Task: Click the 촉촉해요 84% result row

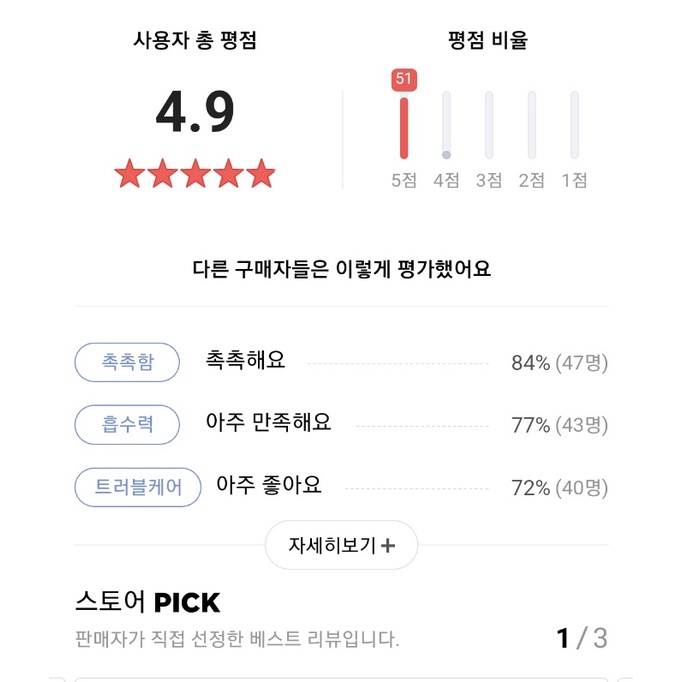Action: click(x=406, y=362)
